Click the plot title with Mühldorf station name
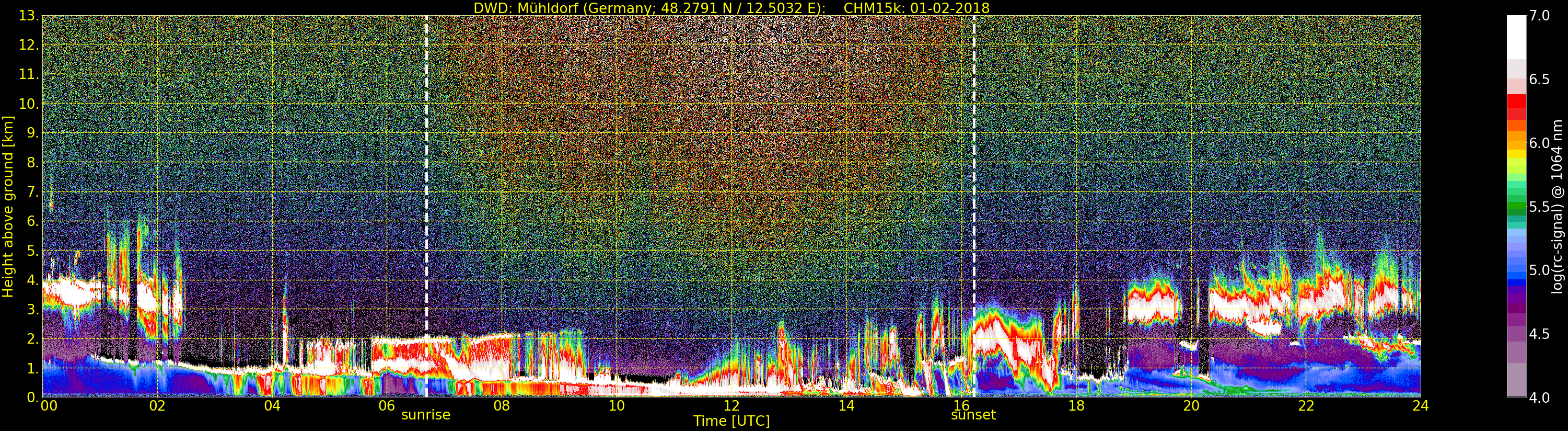1568x431 pixels. point(731,8)
